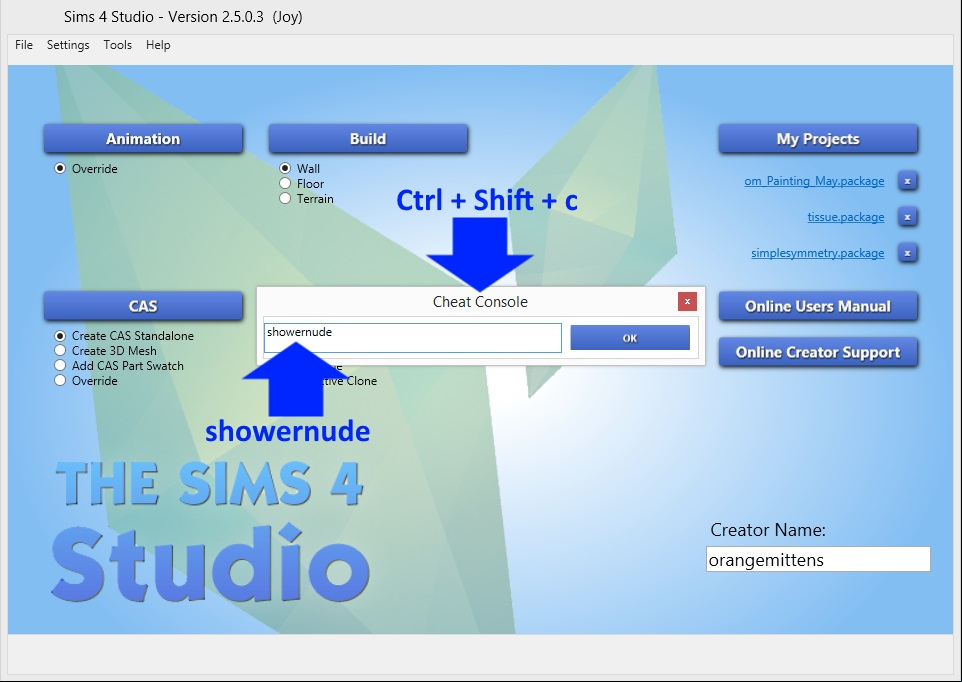962x682 pixels.
Task: Remove simplesymmetry.package from the project list
Action: coord(907,253)
